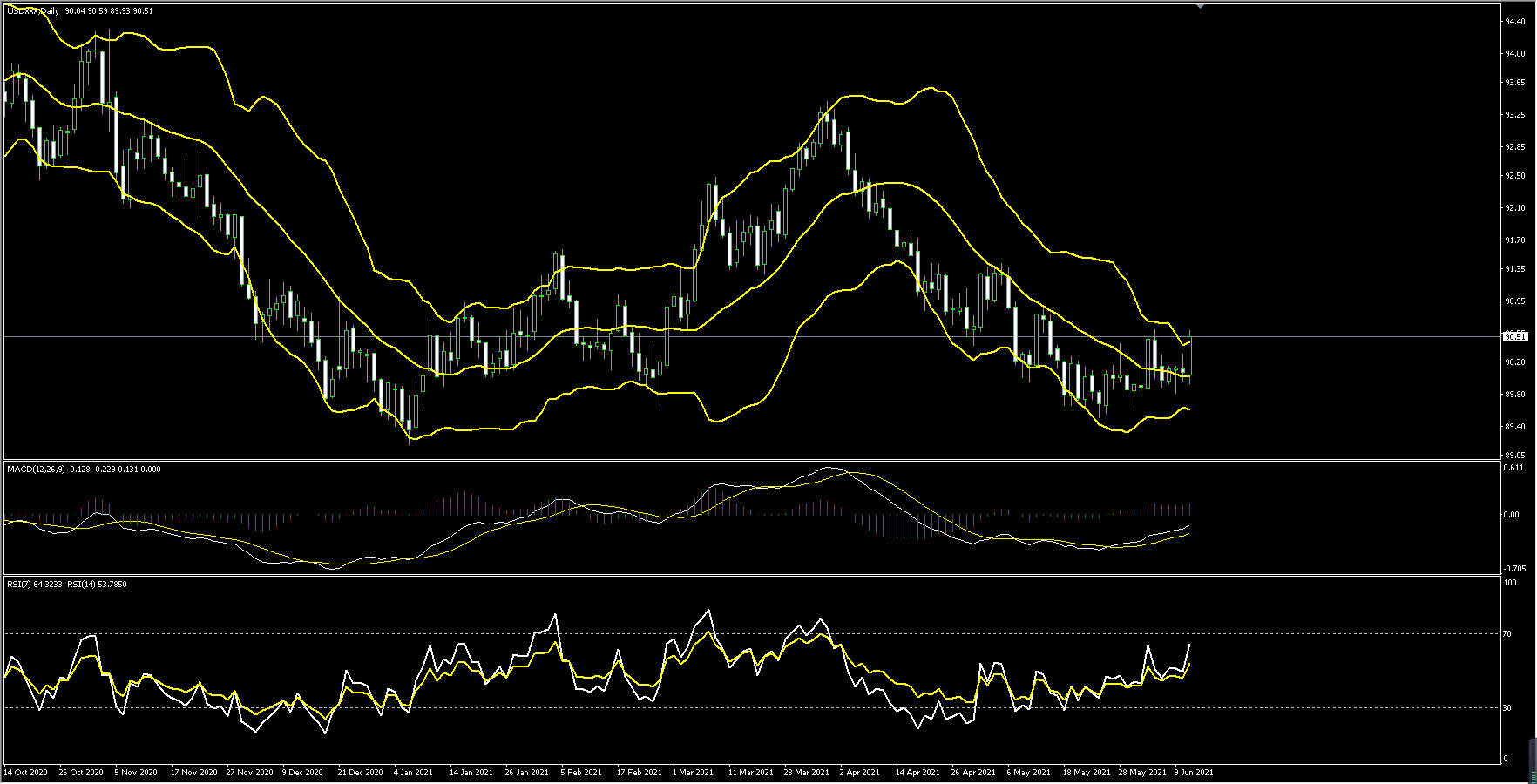Click the 91.35 price scale label

[x=1514, y=269]
